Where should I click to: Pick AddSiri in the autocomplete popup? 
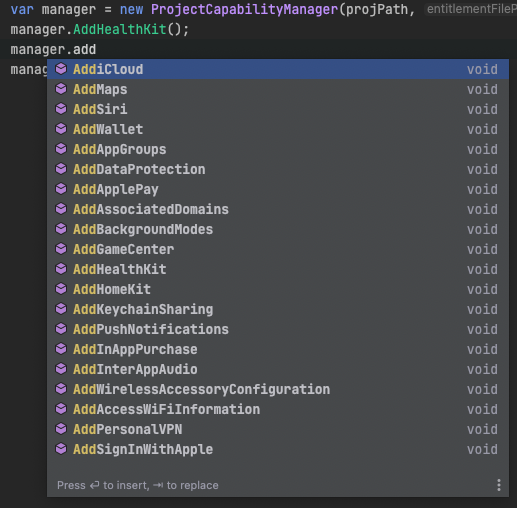278,109
